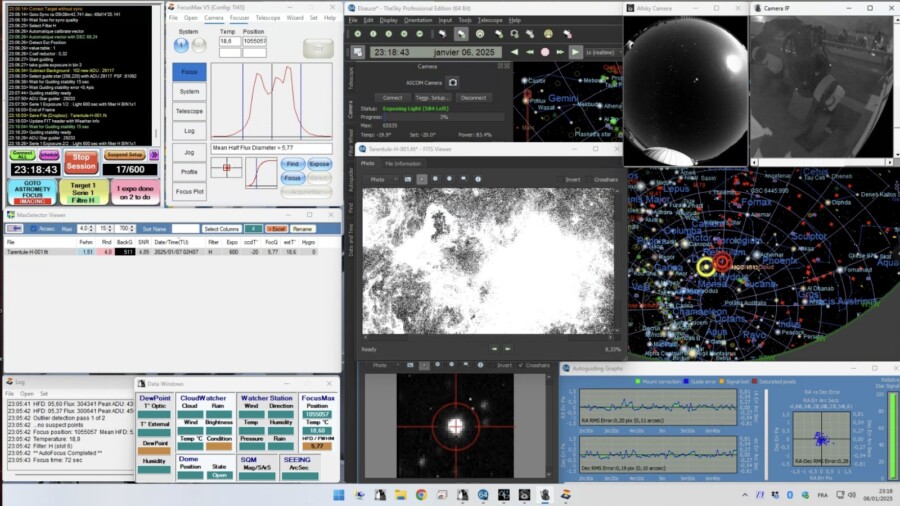900x506 pixels.
Task: Uncheck Crosshairs in autoguider image panel
Action: (x=521, y=365)
